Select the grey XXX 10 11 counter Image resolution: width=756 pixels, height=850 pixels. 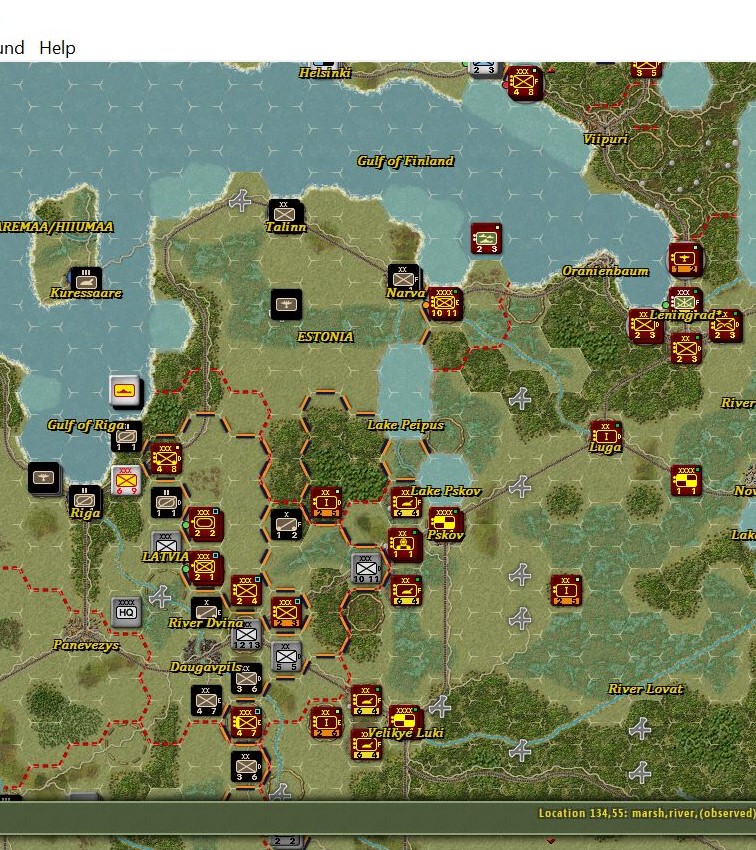pyautogui.click(x=366, y=569)
